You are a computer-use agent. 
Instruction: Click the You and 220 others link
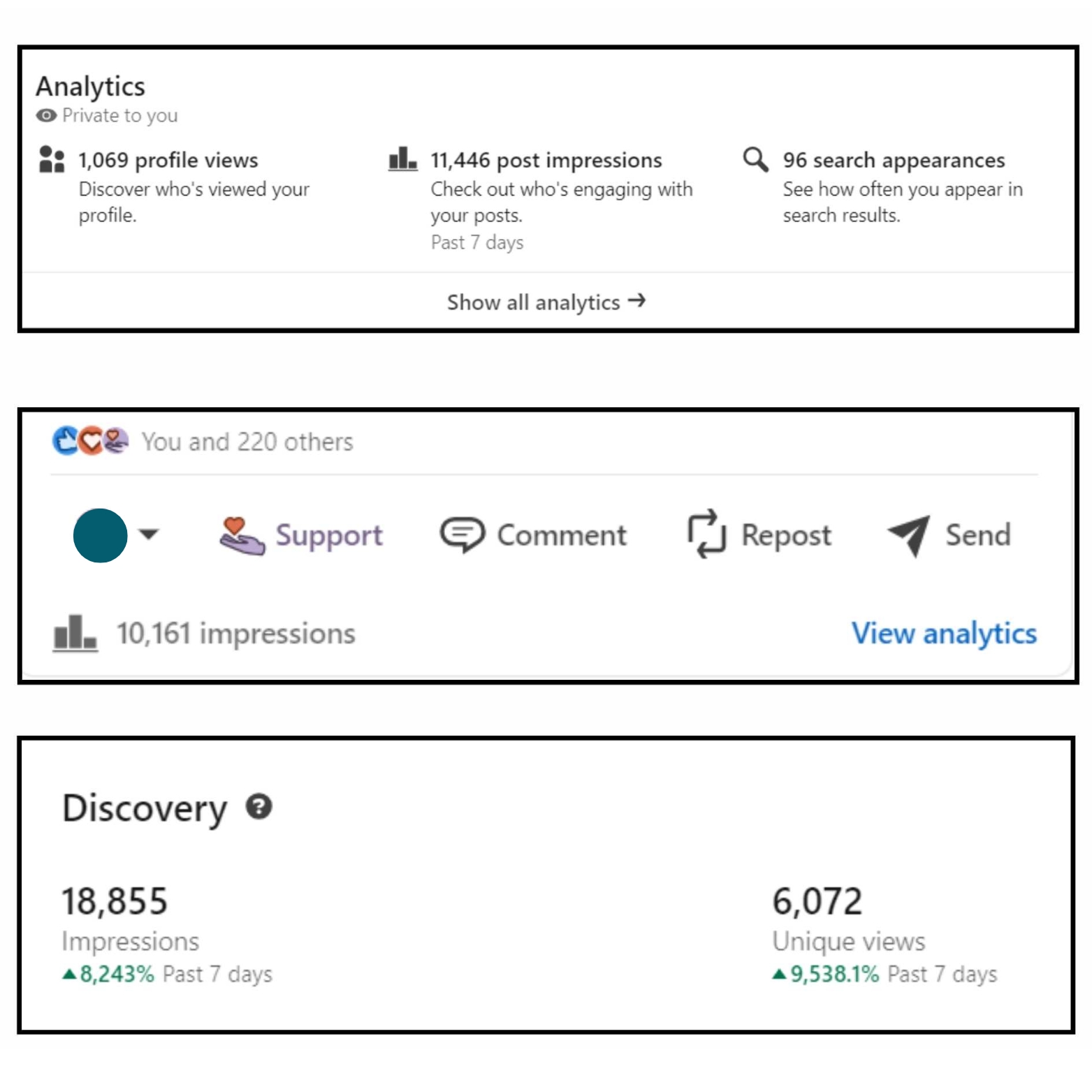click(247, 441)
